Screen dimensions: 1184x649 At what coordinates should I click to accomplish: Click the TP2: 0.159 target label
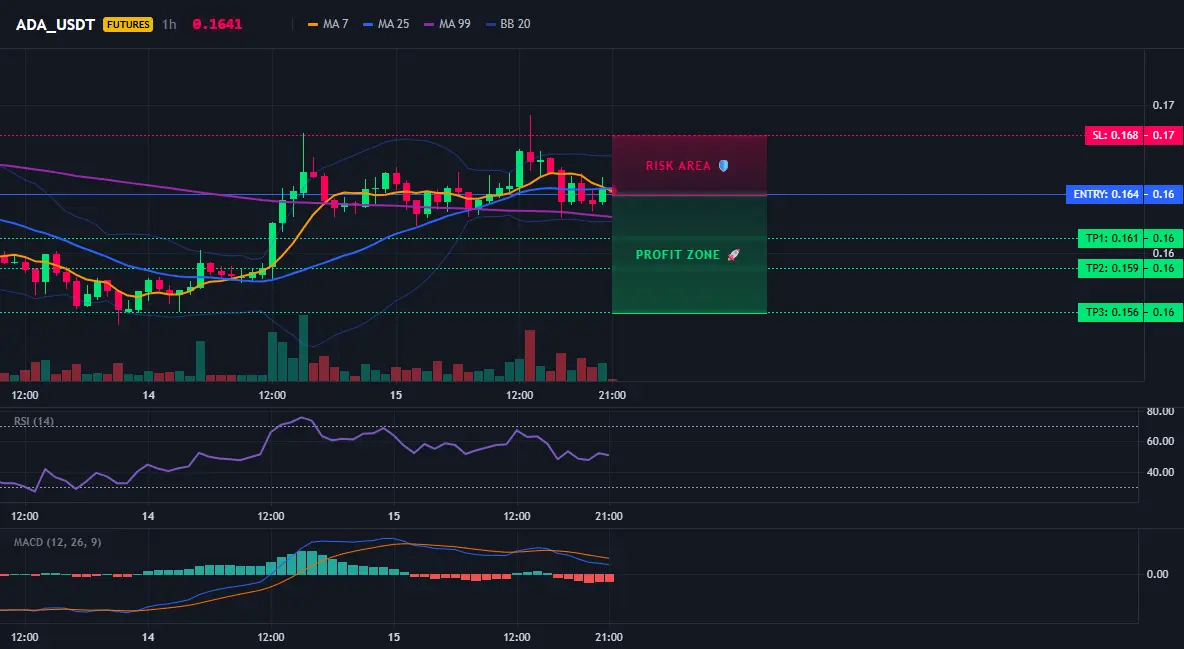point(1110,268)
